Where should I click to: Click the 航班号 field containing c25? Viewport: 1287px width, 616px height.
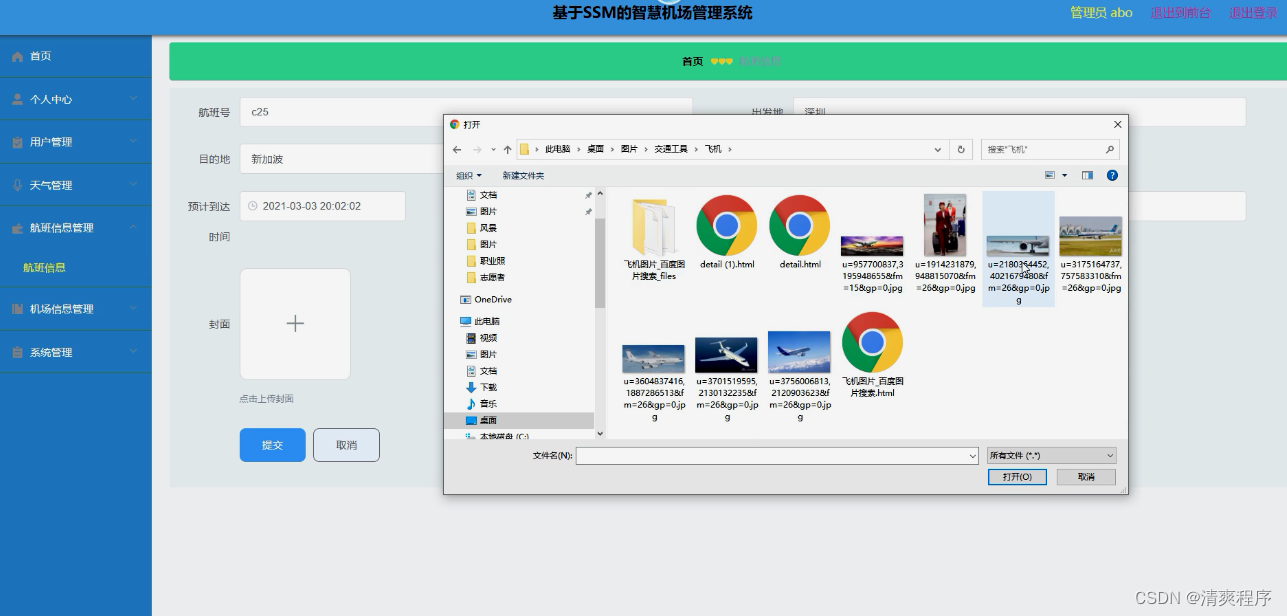tap(466, 112)
